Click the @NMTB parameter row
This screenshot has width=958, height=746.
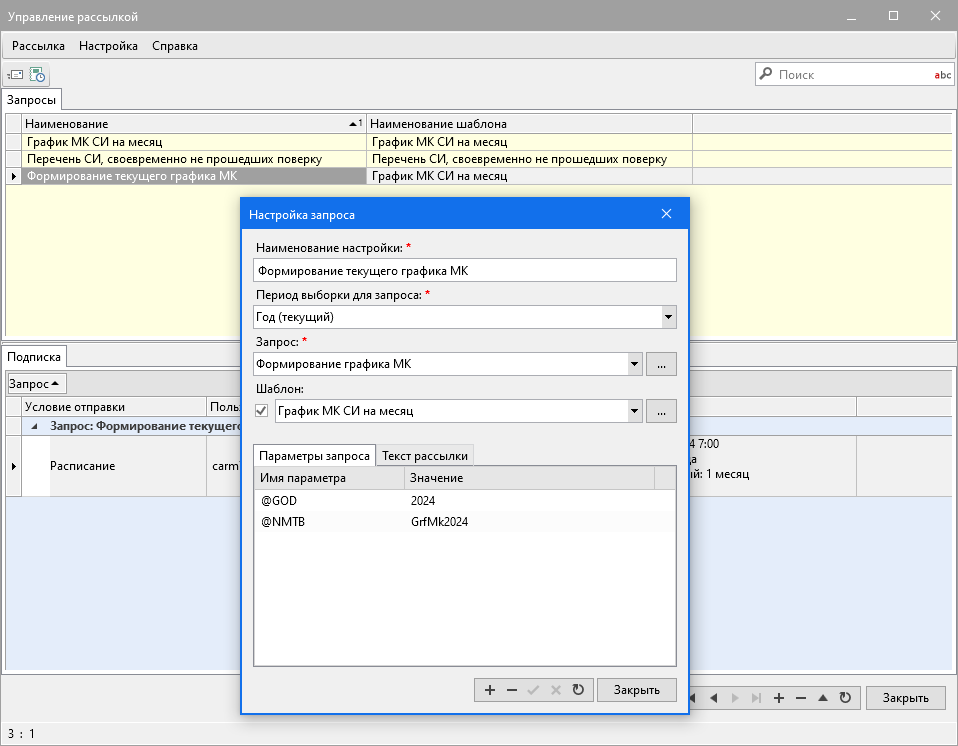pyautogui.click(x=465, y=522)
